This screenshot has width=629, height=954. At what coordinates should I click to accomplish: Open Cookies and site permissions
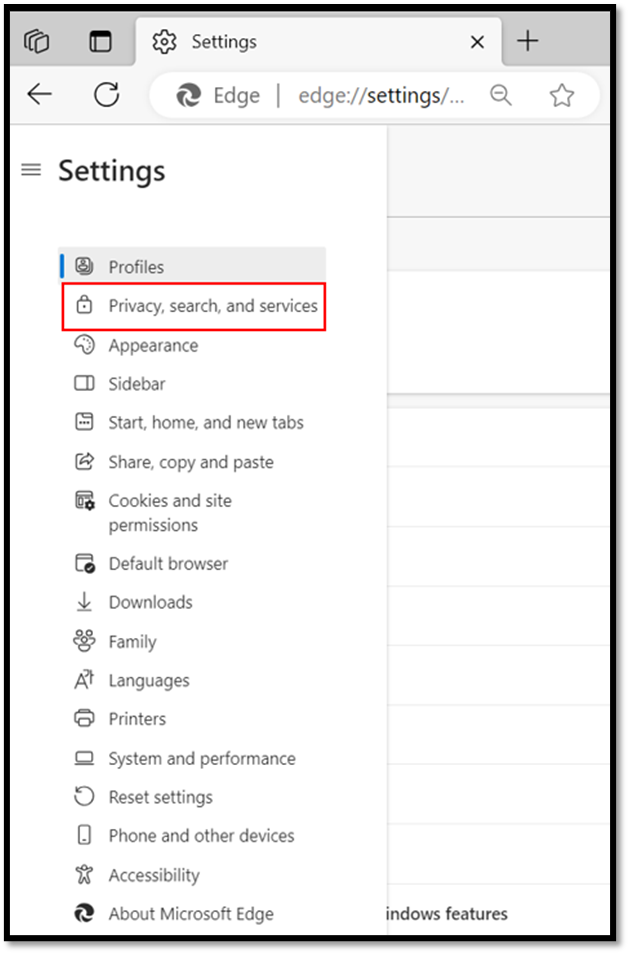[x=169, y=512]
